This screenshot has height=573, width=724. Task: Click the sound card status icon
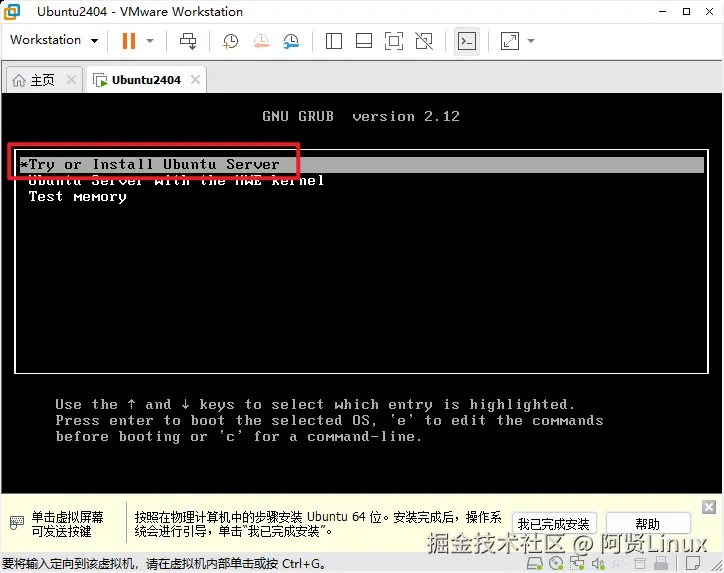click(598, 564)
